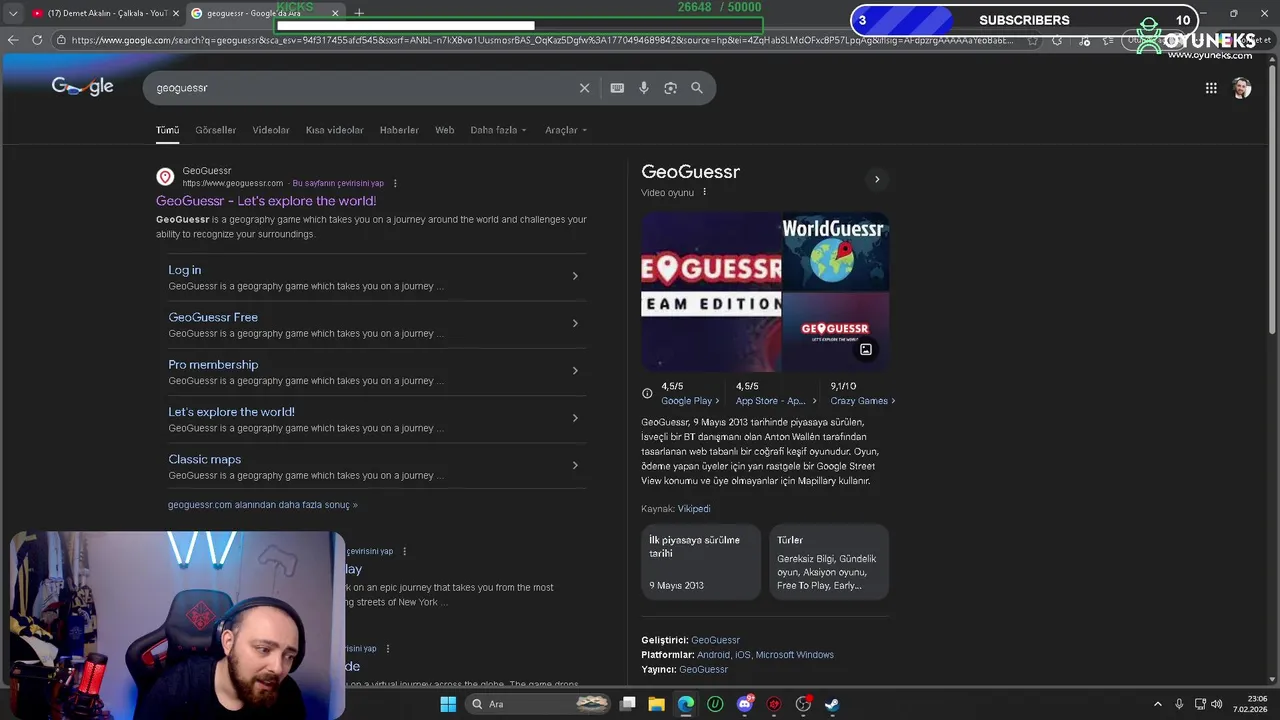Clear the search box with the X icon
Screen dimensions: 1280x720
585,88
